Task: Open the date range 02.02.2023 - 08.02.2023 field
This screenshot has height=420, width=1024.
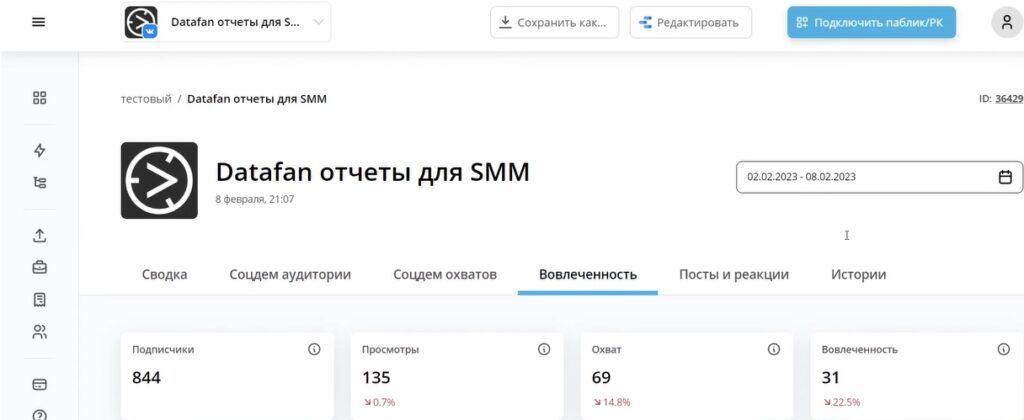Action: [880, 177]
